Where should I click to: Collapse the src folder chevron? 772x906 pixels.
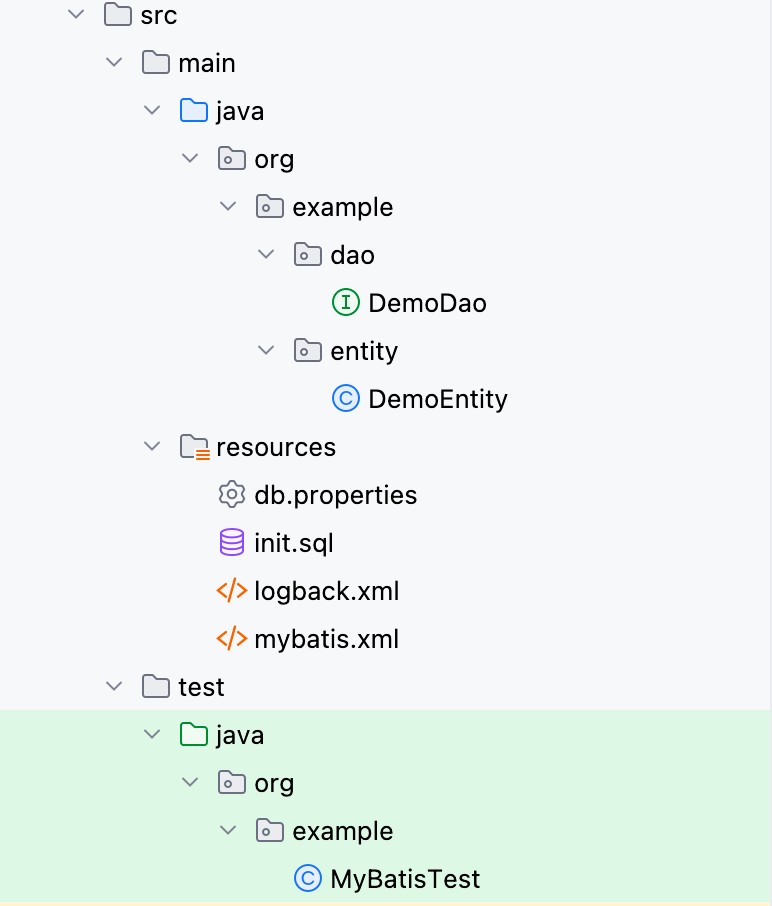click(76, 14)
